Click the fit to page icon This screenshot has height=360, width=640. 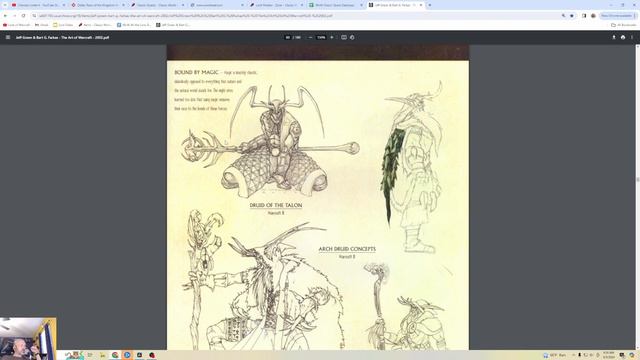[344, 37]
